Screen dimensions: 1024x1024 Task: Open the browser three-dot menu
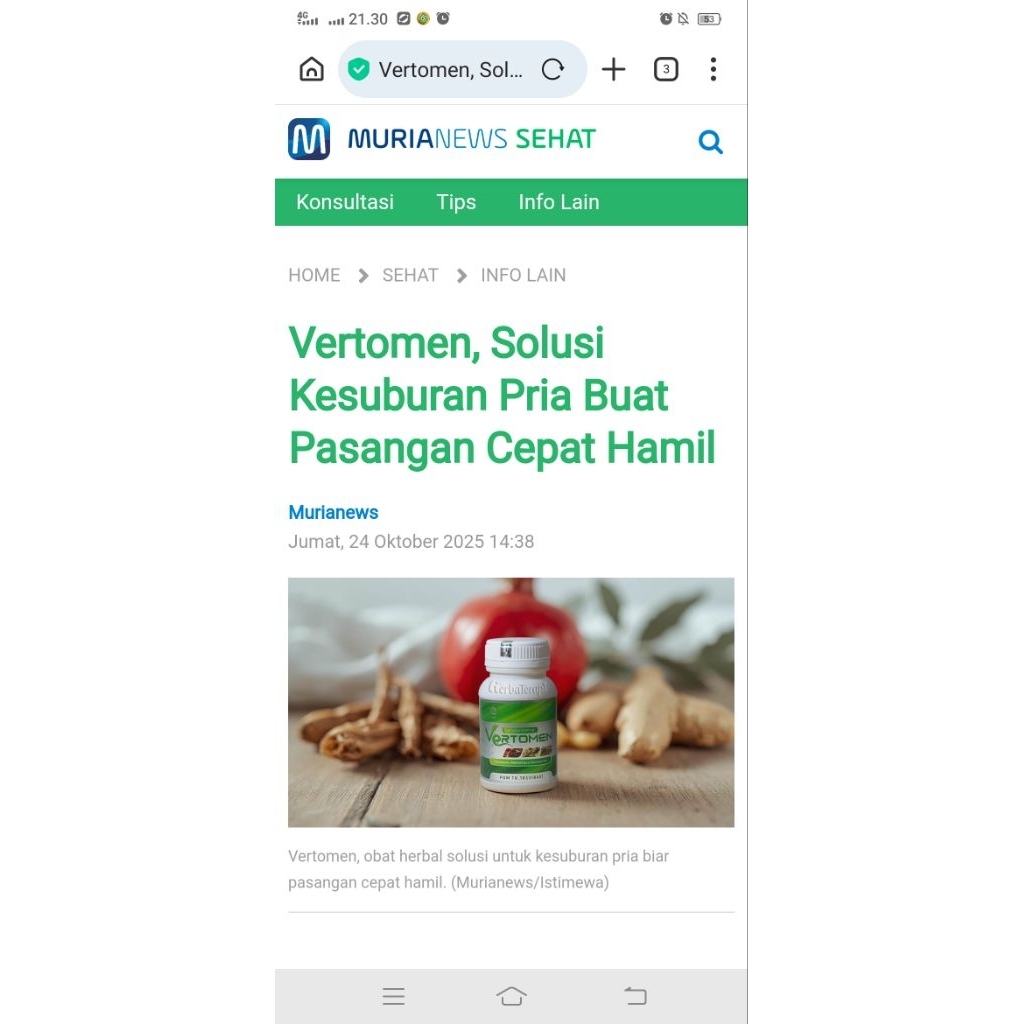[713, 69]
